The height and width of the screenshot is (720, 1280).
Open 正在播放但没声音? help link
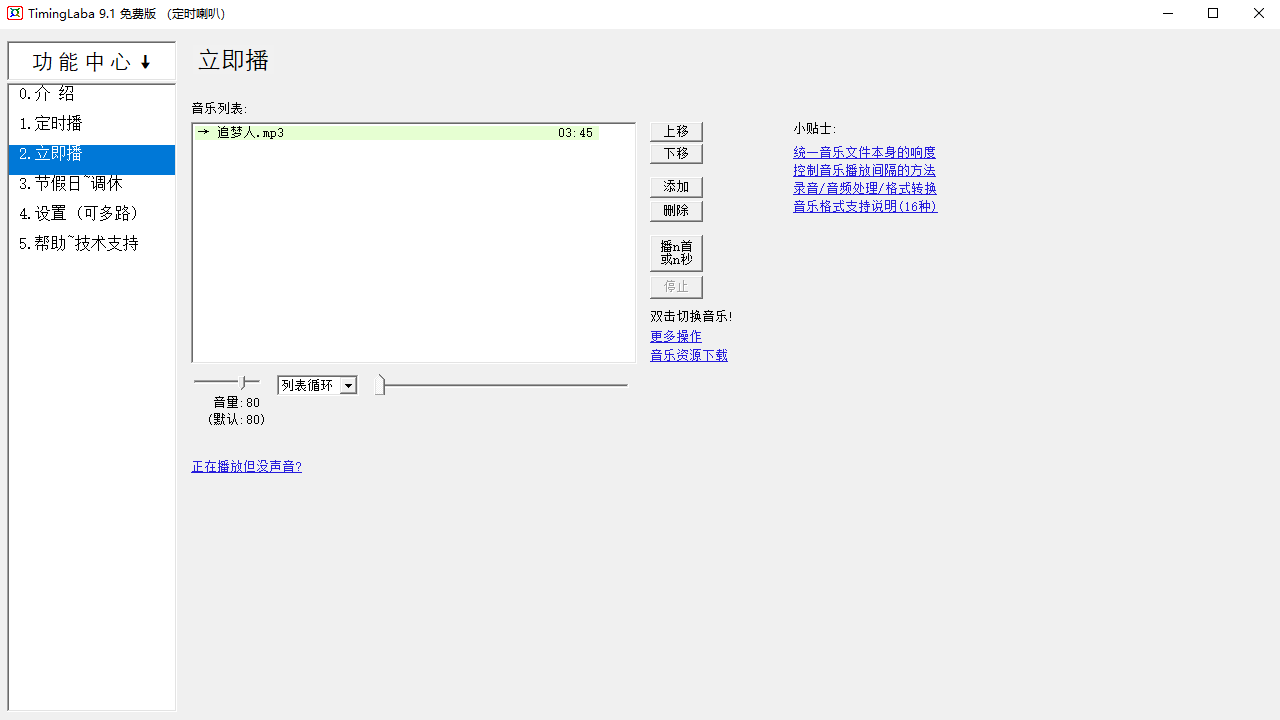(x=247, y=467)
